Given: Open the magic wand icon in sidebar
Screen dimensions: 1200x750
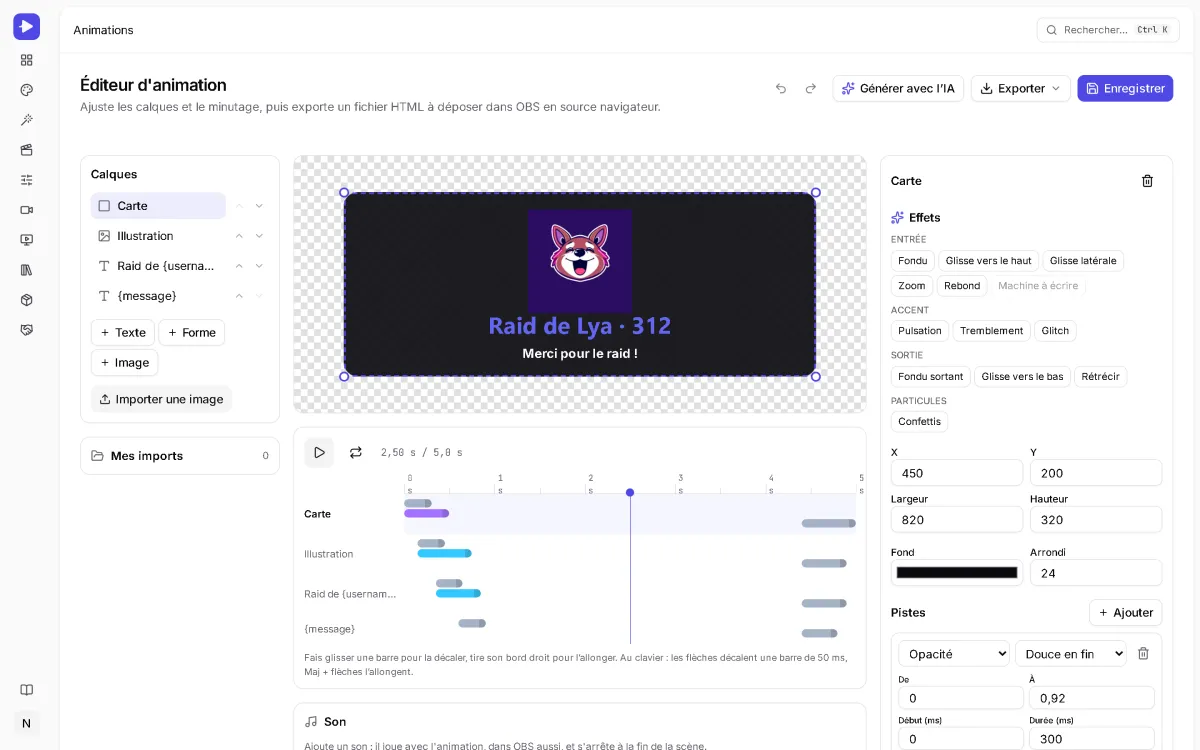Looking at the screenshot, I should tap(26, 120).
